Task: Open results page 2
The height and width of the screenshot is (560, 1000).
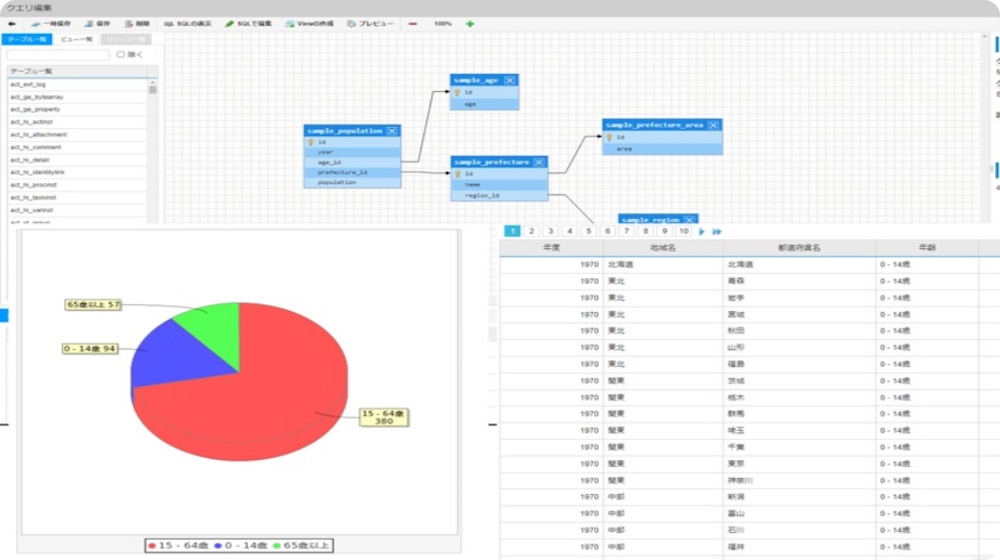Action: (x=531, y=232)
